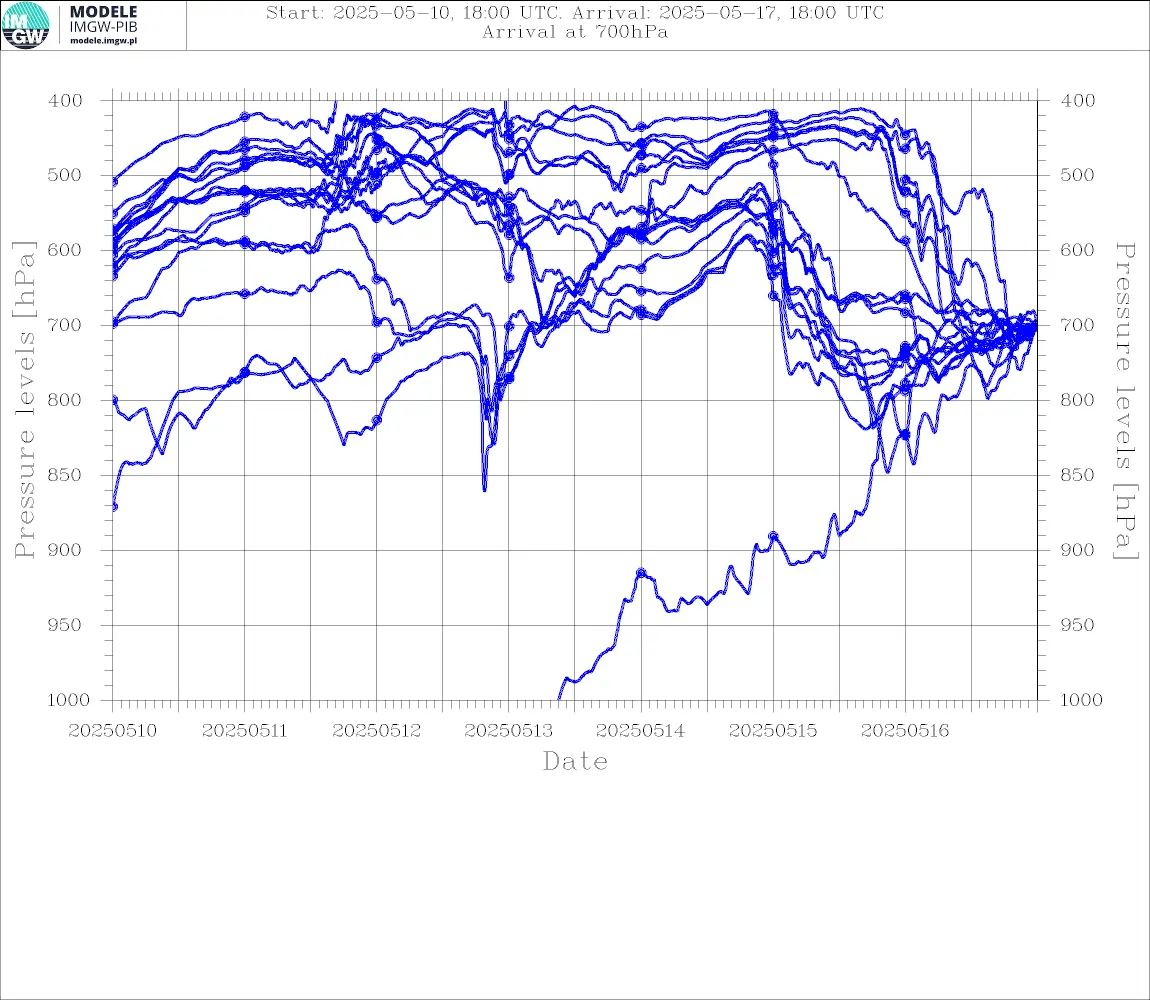
Task: Click the left 800 pressure tick label
Action: pyautogui.click(x=65, y=401)
